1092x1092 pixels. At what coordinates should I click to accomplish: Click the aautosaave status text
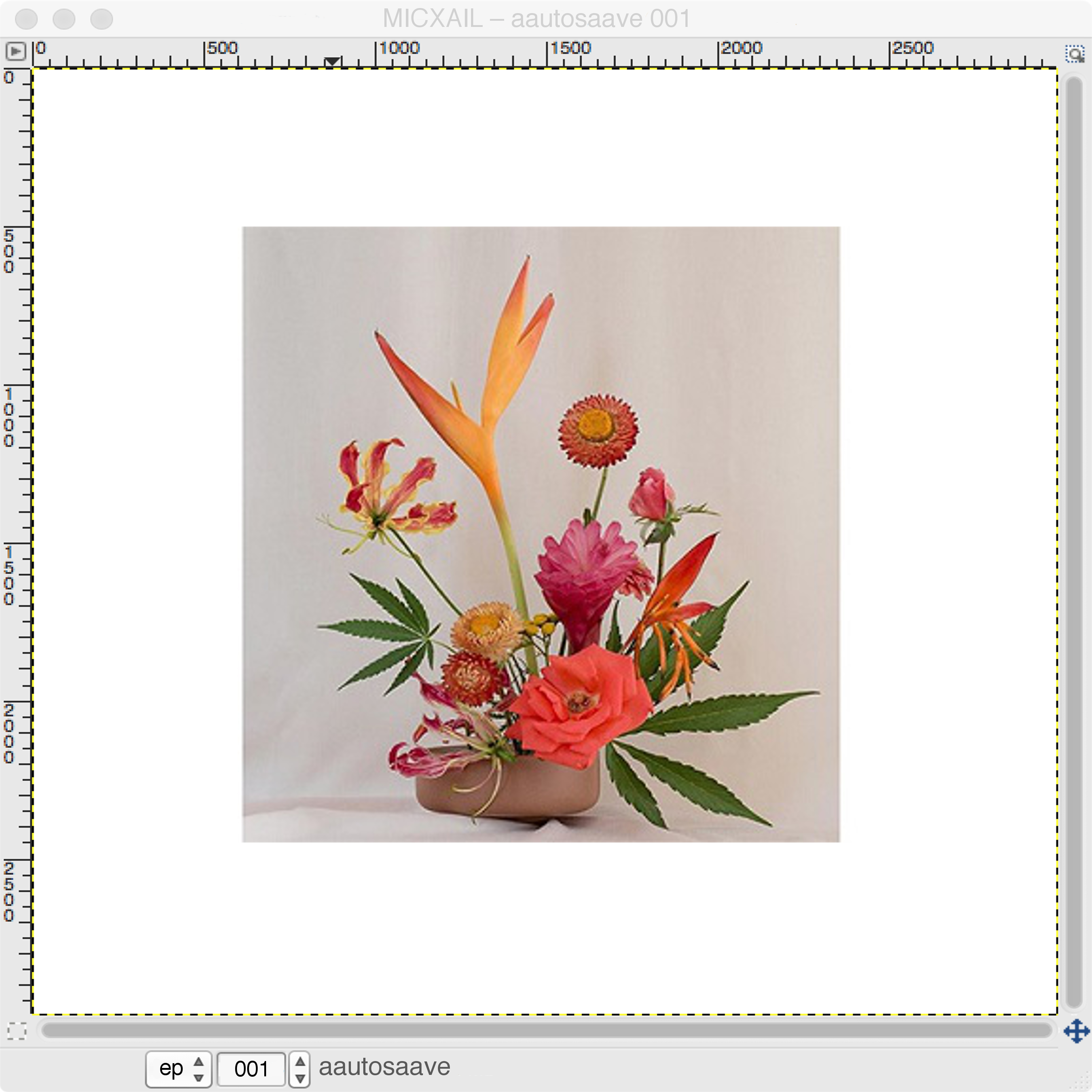pyautogui.click(x=384, y=1067)
